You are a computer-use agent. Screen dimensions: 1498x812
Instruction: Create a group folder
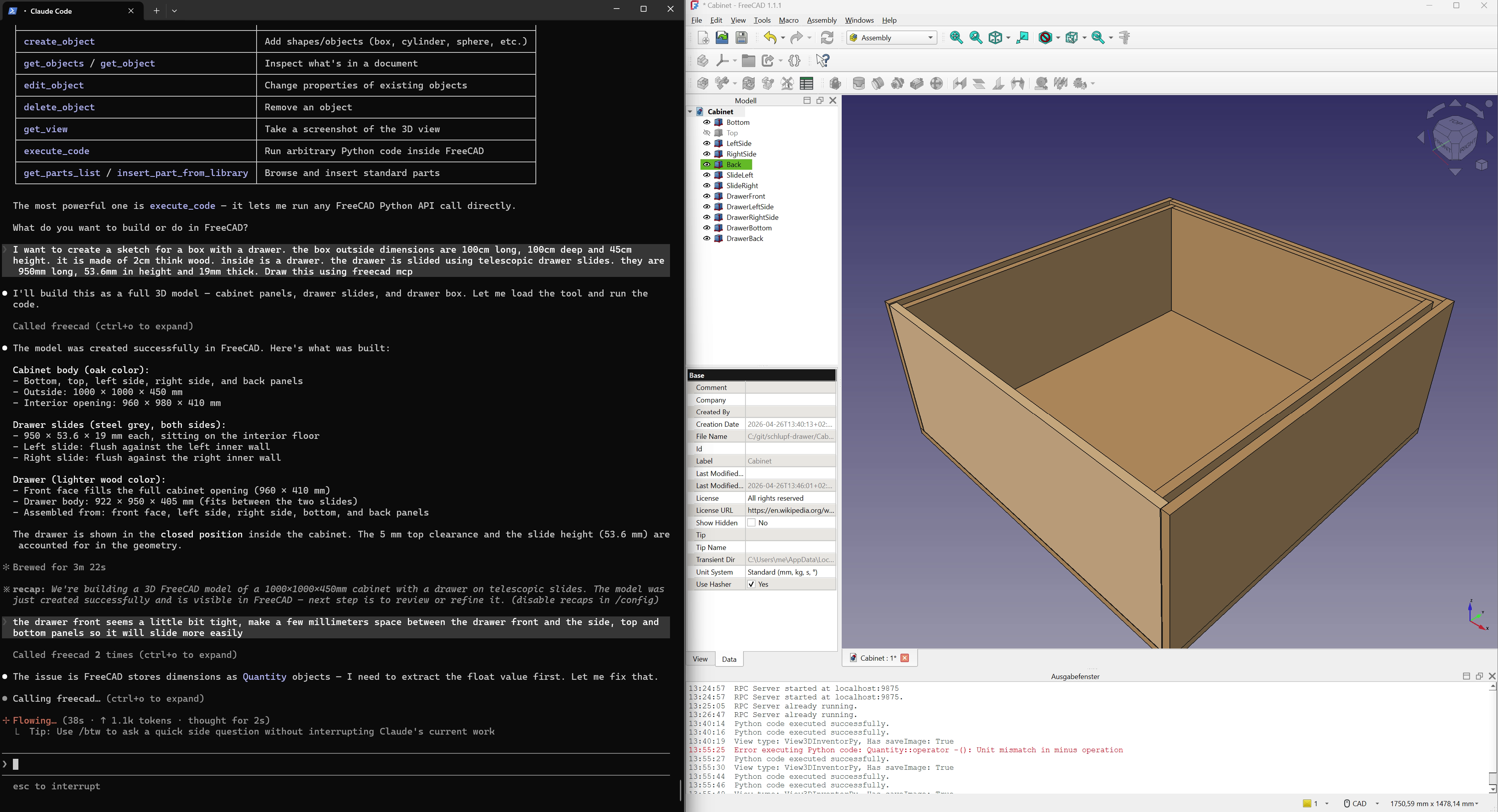pyautogui.click(x=749, y=61)
